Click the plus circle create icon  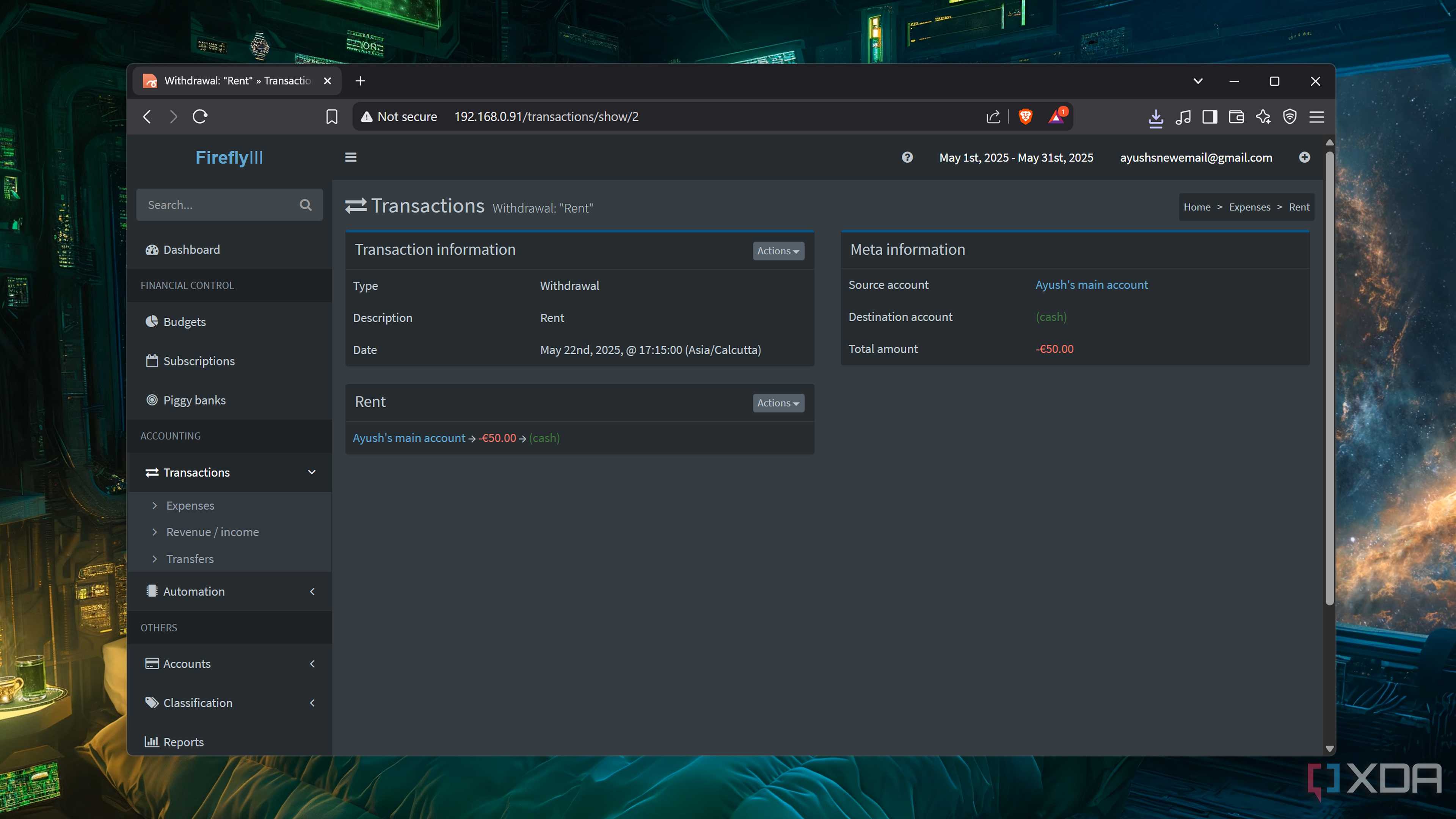[x=1304, y=157]
